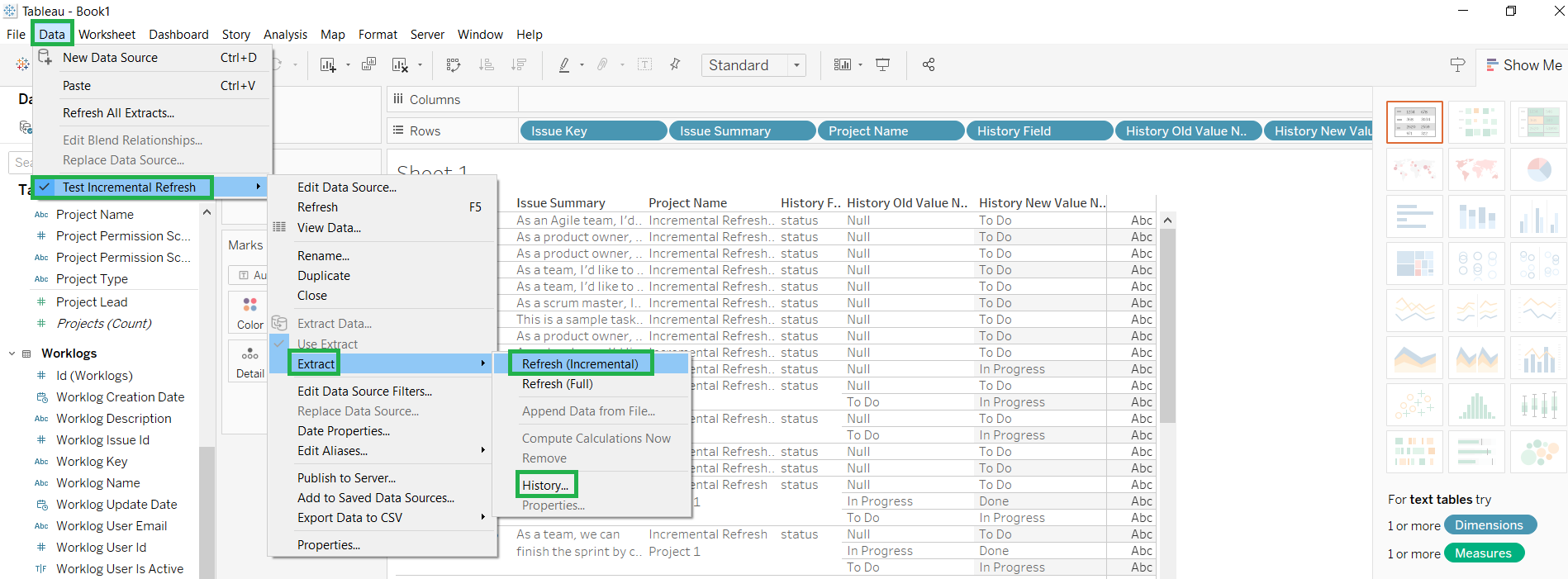Choose the histogram chart in Show Me
Image resolution: width=1568 pixels, height=579 pixels.
tap(1476, 405)
